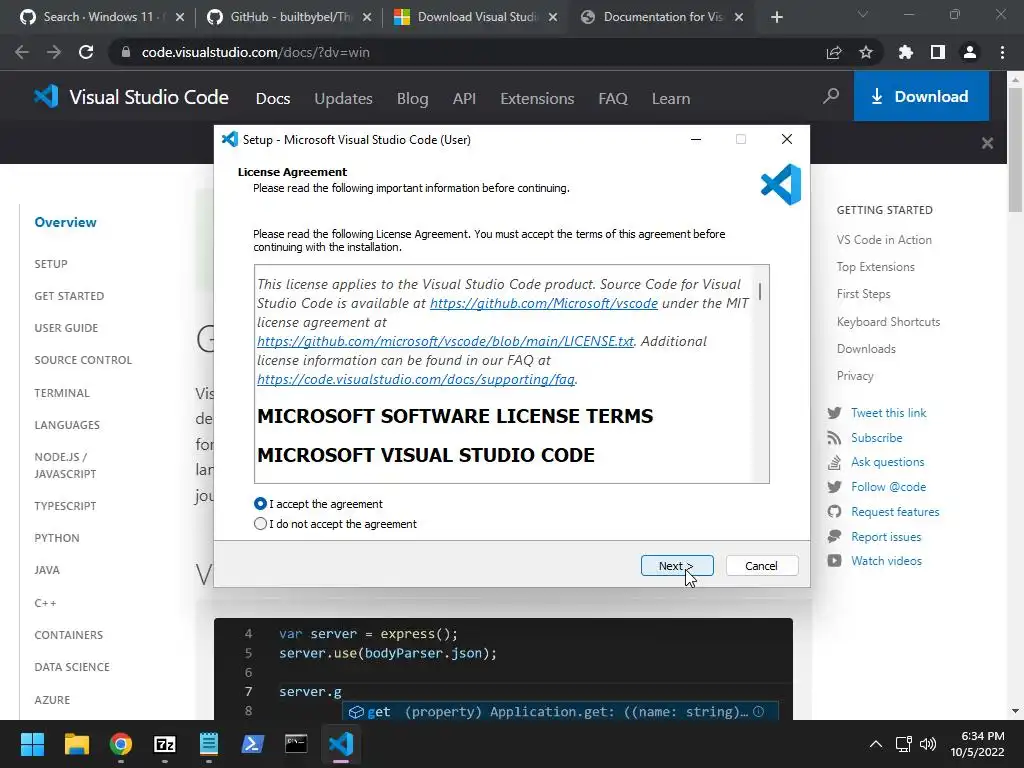Open the browser extensions puzzle icon
This screenshot has height=768, width=1024.
click(905, 52)
